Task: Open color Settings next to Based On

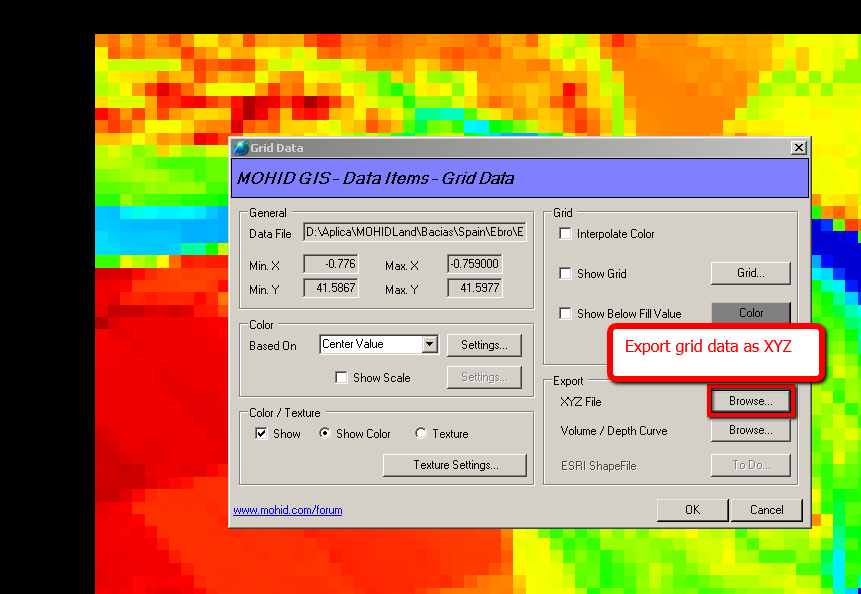Action: 484,345
